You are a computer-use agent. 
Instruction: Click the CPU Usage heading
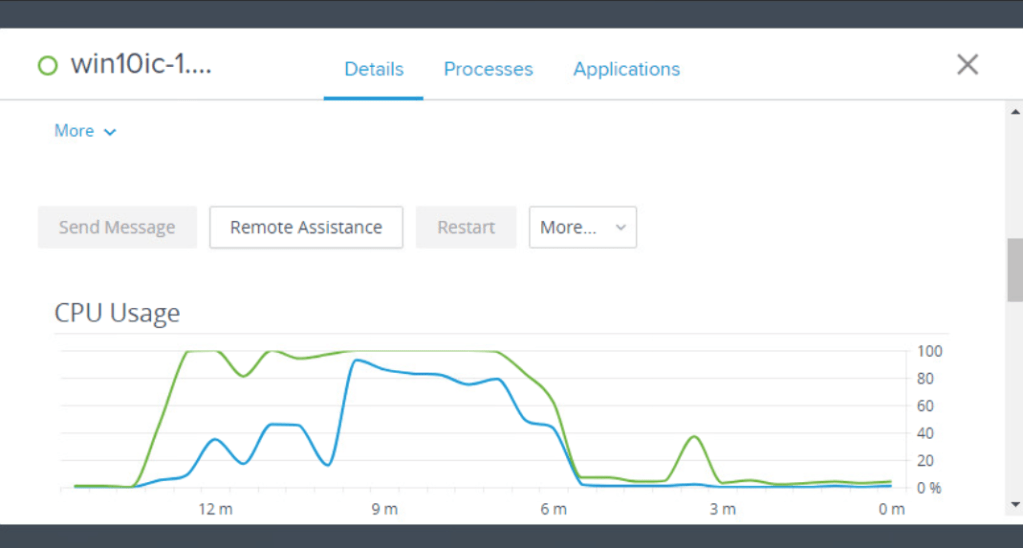coord(117,313)
